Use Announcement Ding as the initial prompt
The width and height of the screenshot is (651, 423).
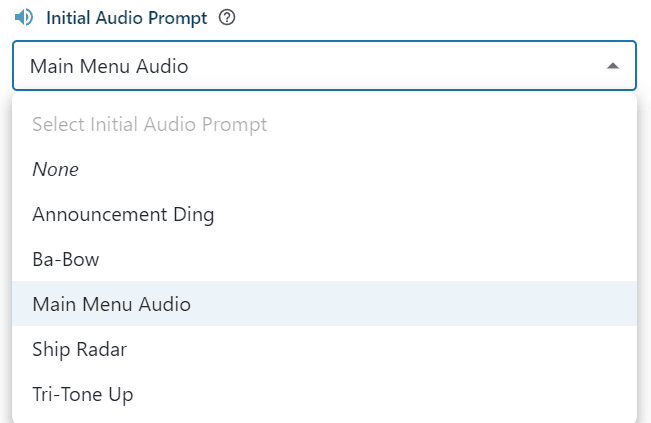(x=123, y=214)
